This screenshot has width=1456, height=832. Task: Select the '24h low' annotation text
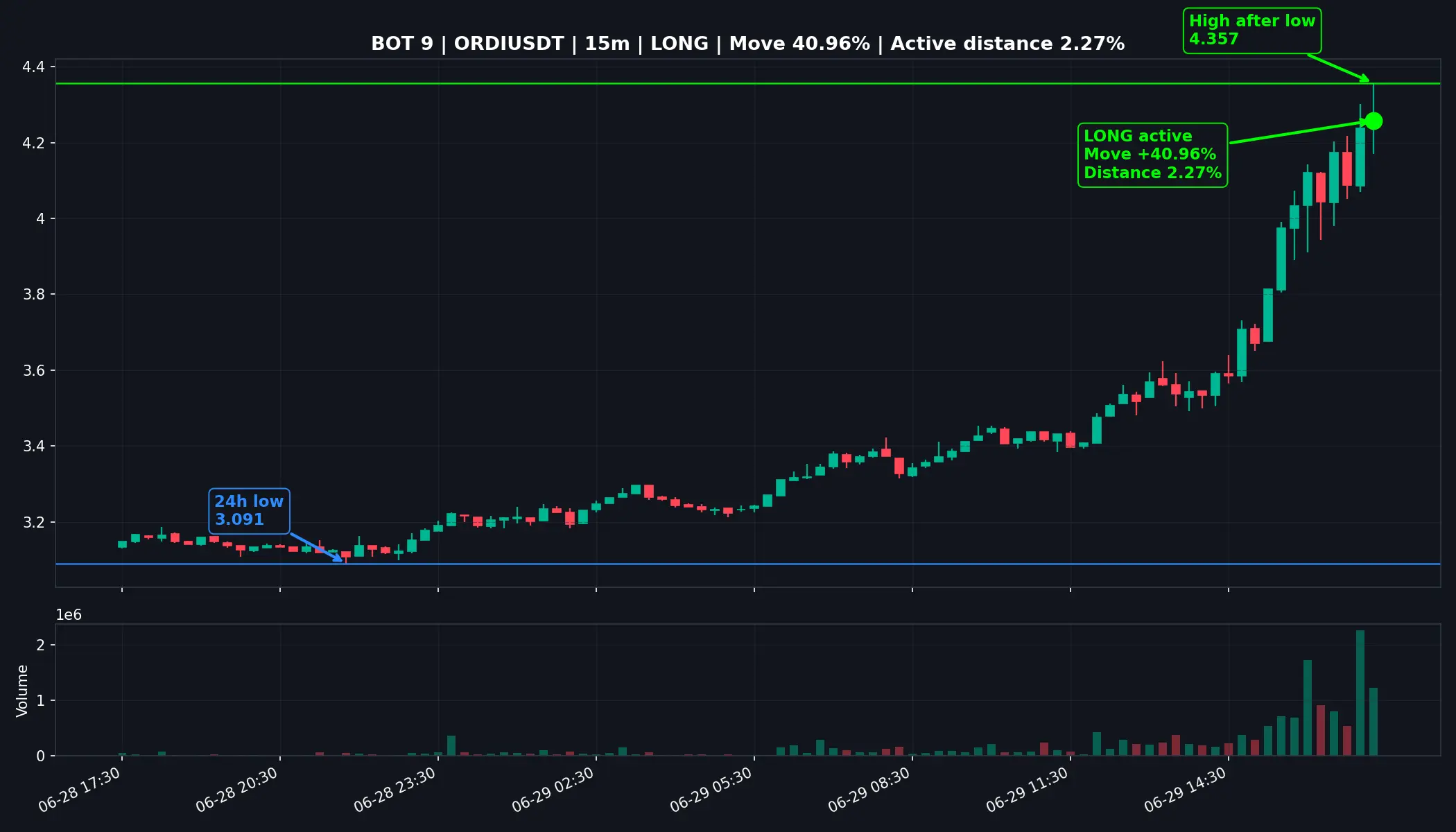[249, 501]
